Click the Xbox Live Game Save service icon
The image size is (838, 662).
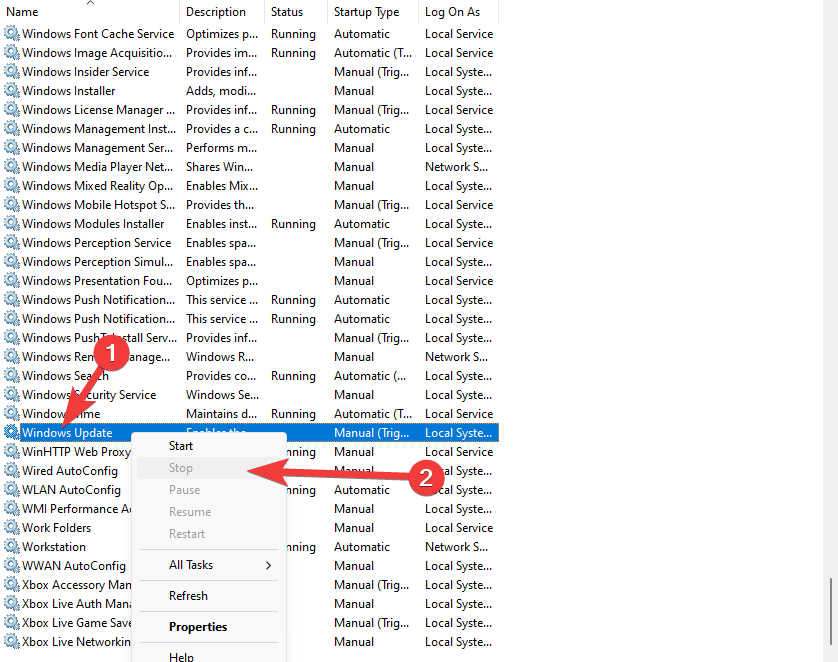[x=12, y=623]
